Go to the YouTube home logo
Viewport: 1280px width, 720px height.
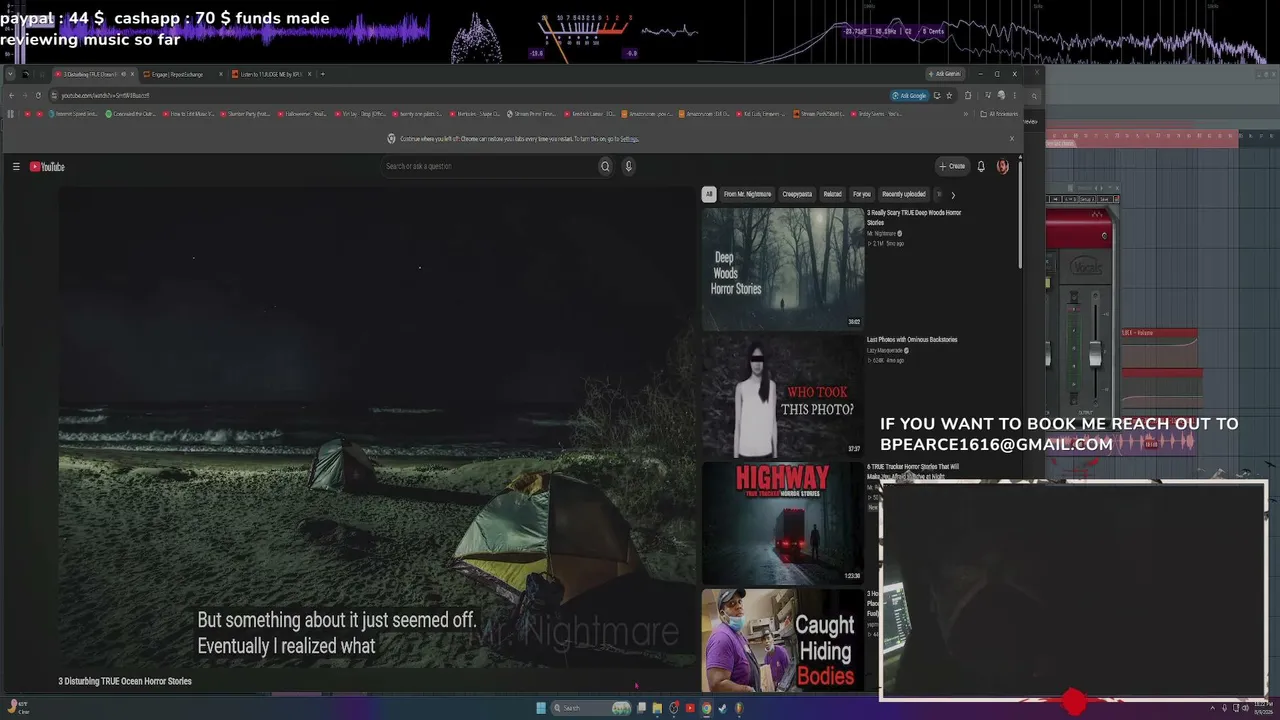pos(47,167)
